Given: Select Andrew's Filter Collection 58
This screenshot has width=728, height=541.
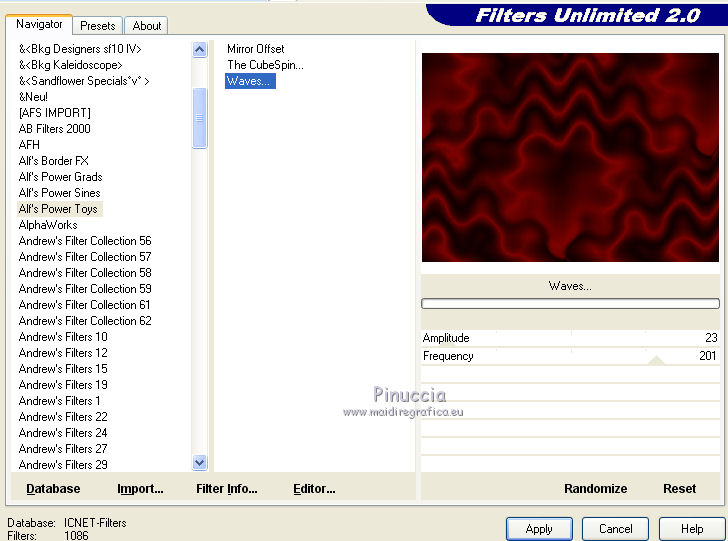Looking at the screenshot, I should [x=85, y=273].
